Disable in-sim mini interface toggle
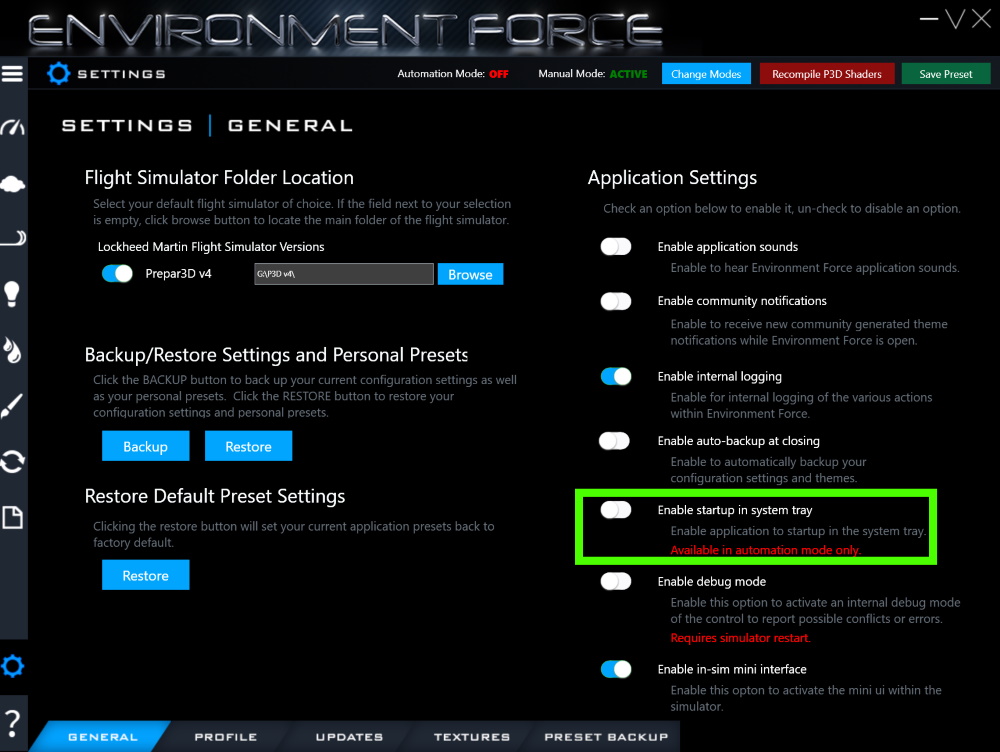This screenshot has height=752, width=1000. [x=615, y=669]
